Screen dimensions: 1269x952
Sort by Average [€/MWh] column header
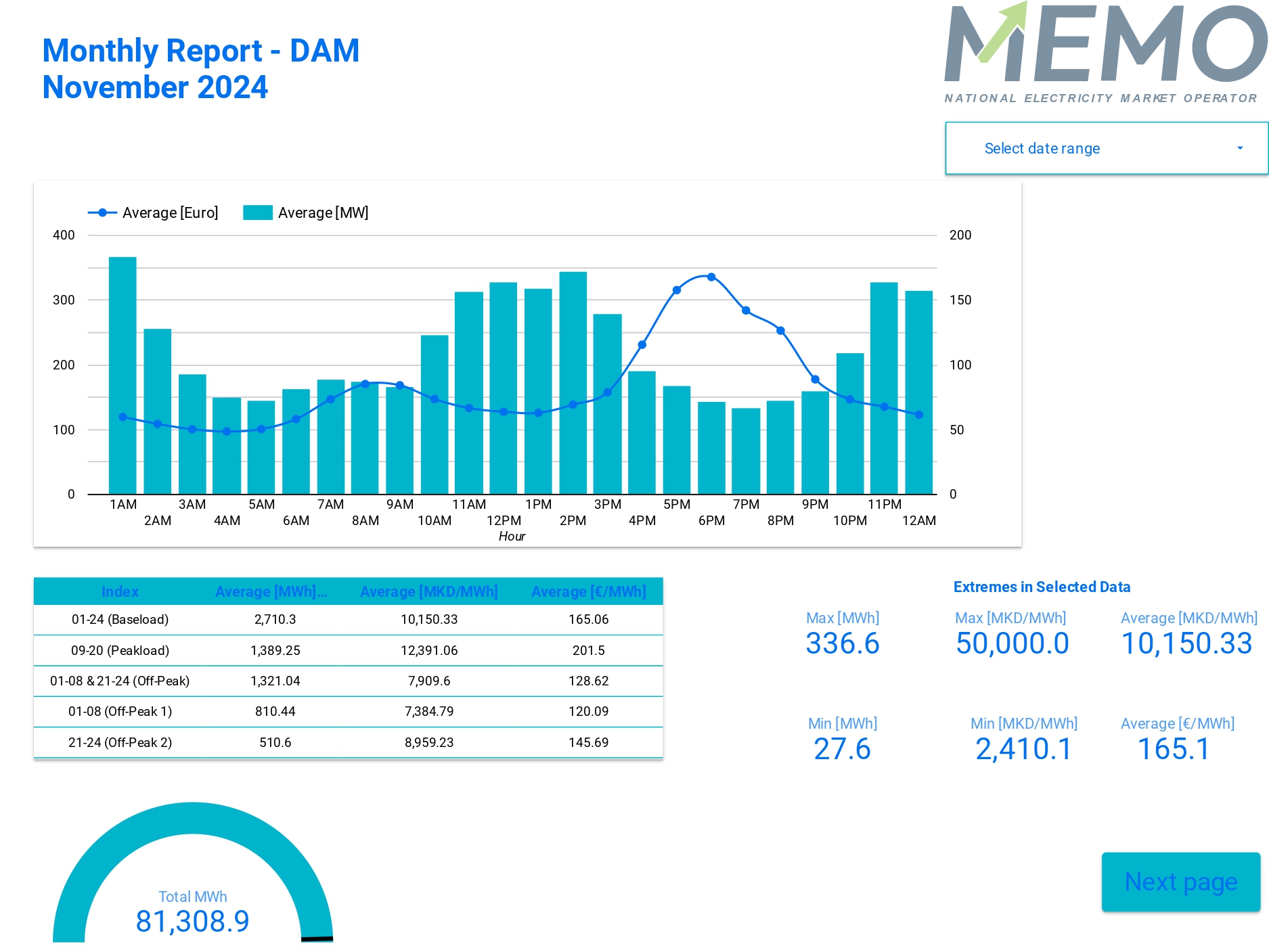[x=588, y=591]
